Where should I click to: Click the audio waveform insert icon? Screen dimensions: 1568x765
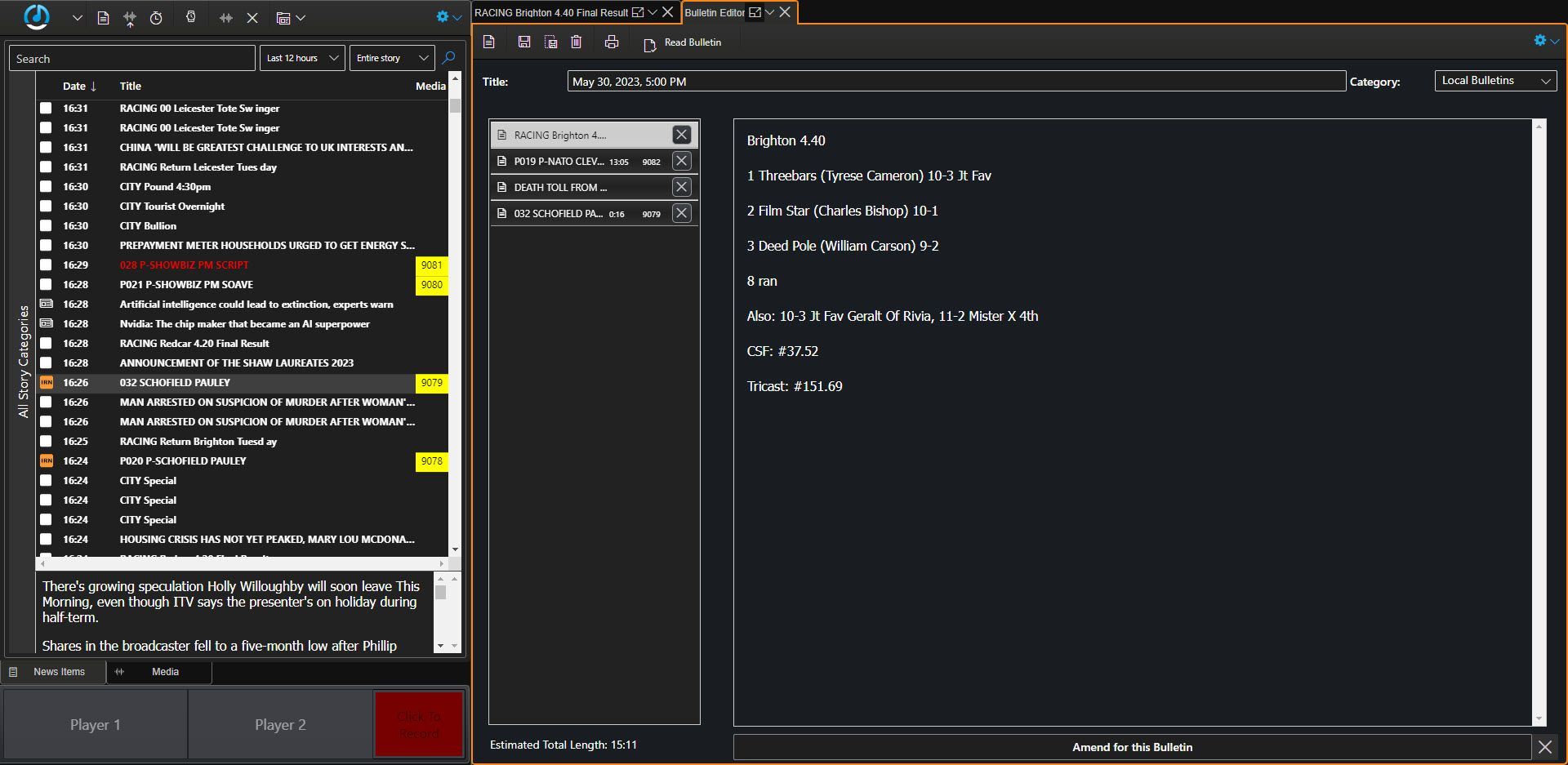(226, 17)
